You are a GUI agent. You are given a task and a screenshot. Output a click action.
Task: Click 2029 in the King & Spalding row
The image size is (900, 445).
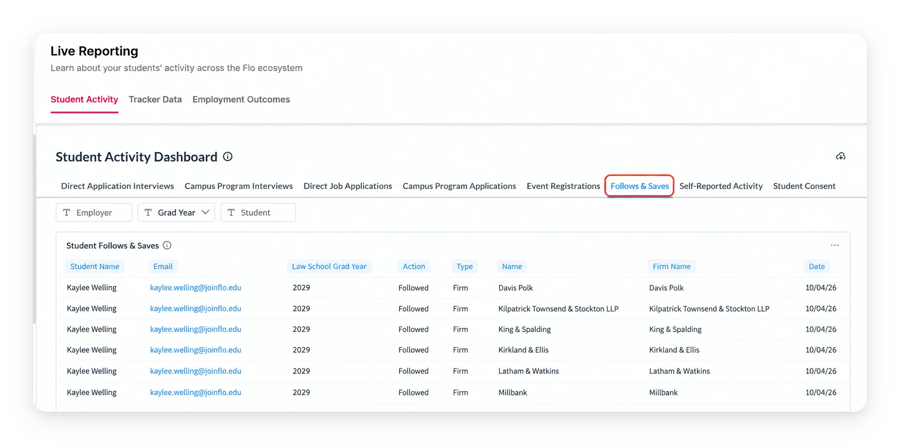[301, 329]
